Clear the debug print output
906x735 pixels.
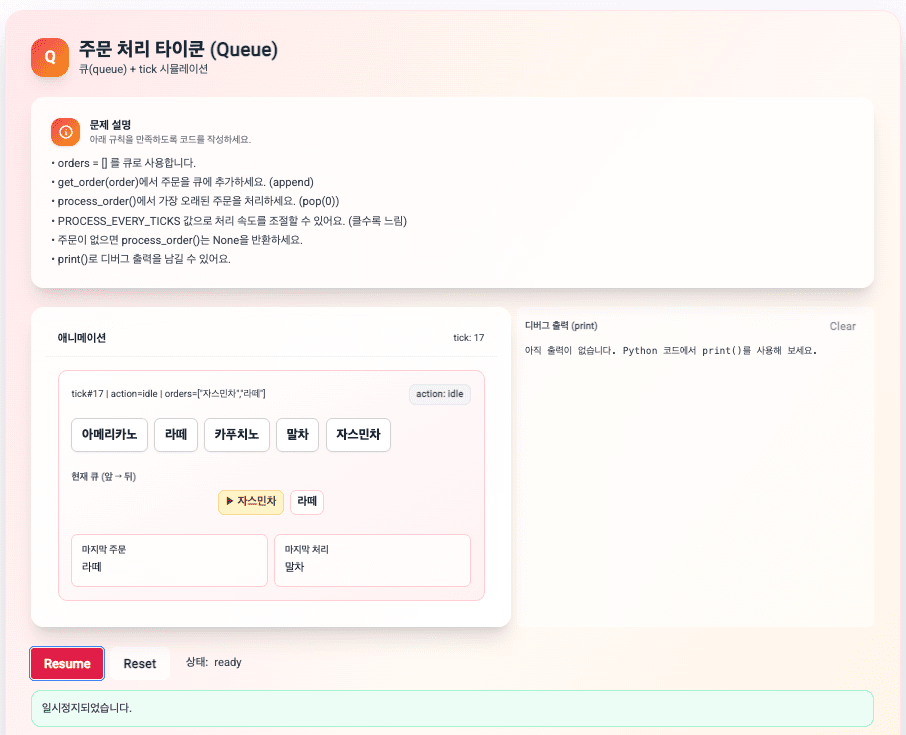842,326
